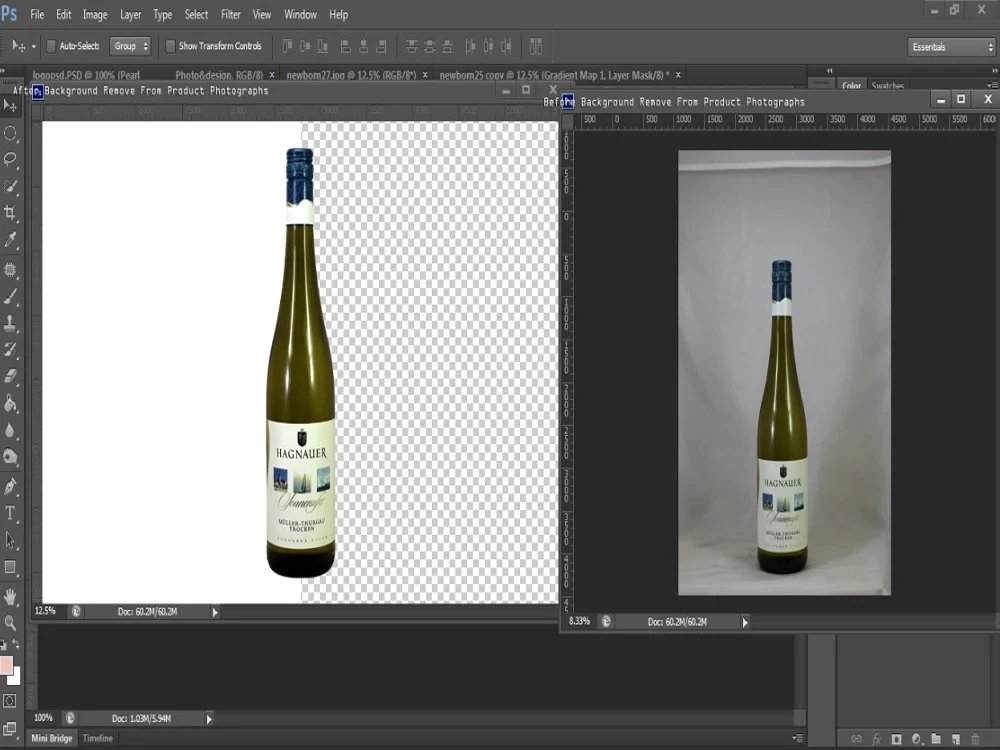1000x750 pixels.
Task: Enable Show Transform Controls checkbox
Action: point(170,46)
